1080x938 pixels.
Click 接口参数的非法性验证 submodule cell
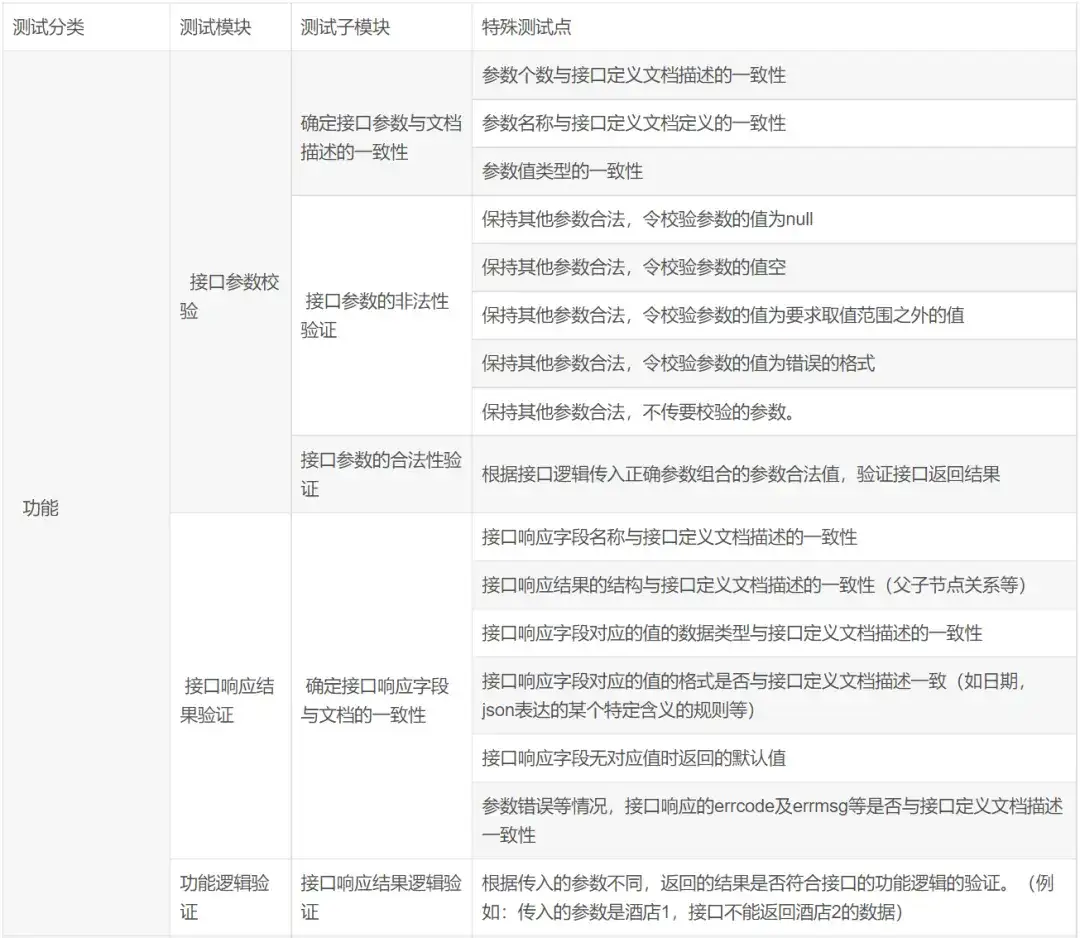click(381, 315)
